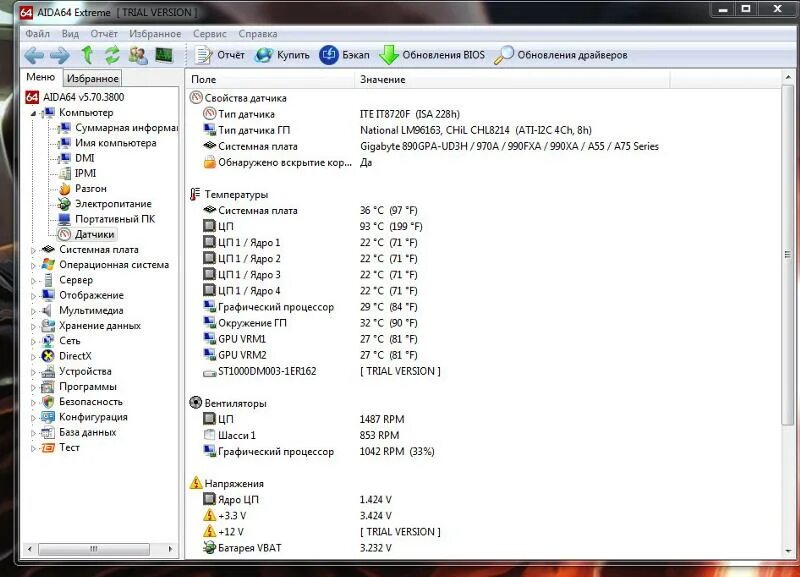Expand the Мультимедиа tree node
This screenshot has height=577, width=800.
(x=34, y=312)
